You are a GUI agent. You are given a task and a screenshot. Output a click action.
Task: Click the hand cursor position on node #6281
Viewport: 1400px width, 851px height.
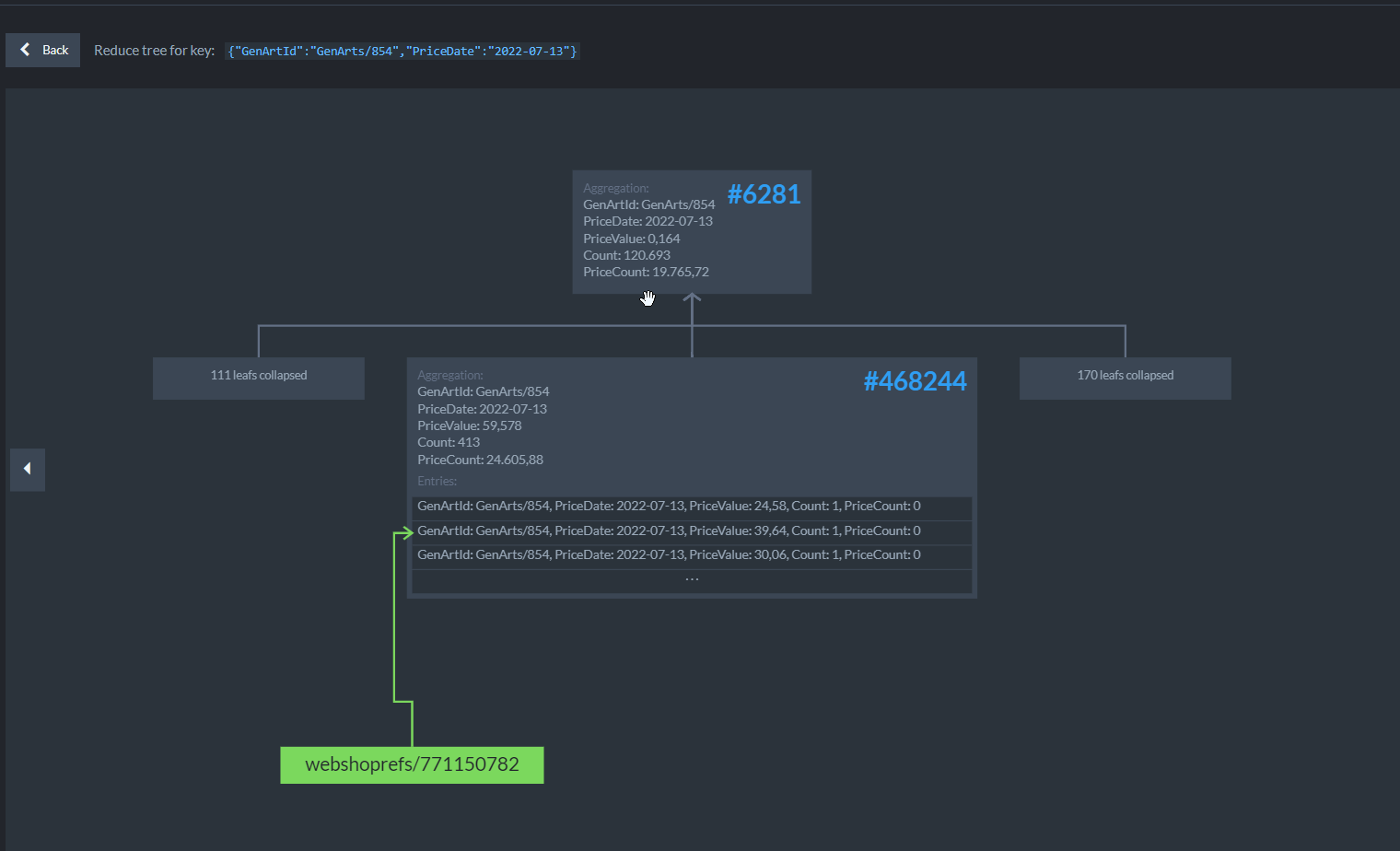click(x=647, y=297)
